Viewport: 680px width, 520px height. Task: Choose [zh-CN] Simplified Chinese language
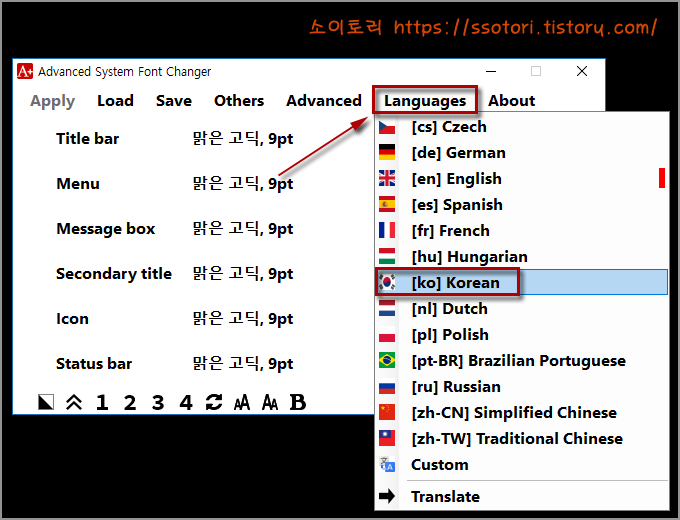[522, 413]
